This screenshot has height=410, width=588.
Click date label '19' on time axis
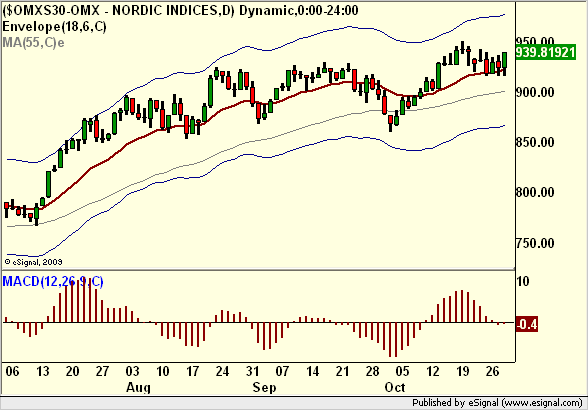[462, 371]
